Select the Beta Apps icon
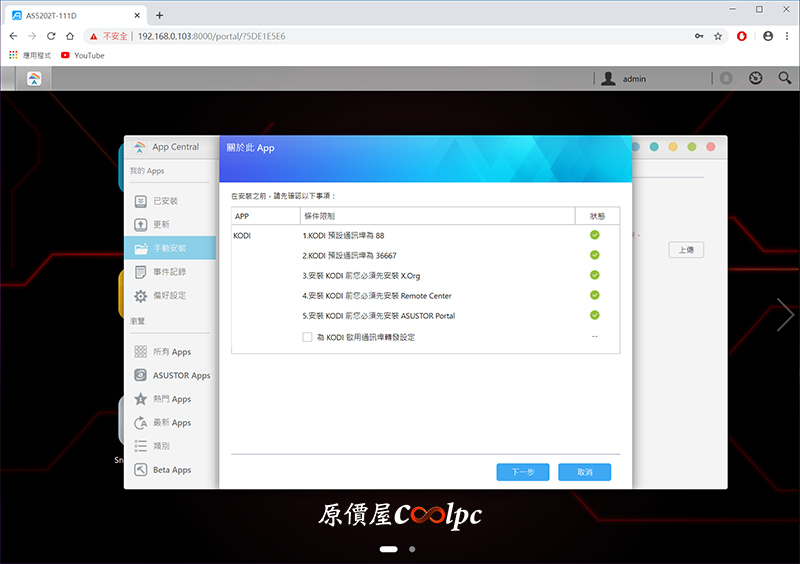800x564 pixels. [140, 470]
